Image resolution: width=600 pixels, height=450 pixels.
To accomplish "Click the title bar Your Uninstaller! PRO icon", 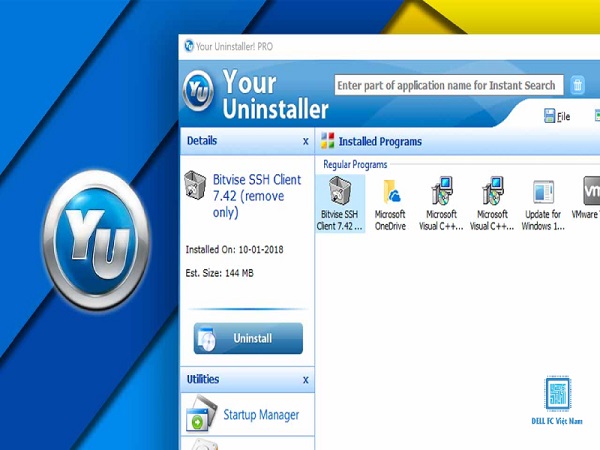I will tap(189, 46).
